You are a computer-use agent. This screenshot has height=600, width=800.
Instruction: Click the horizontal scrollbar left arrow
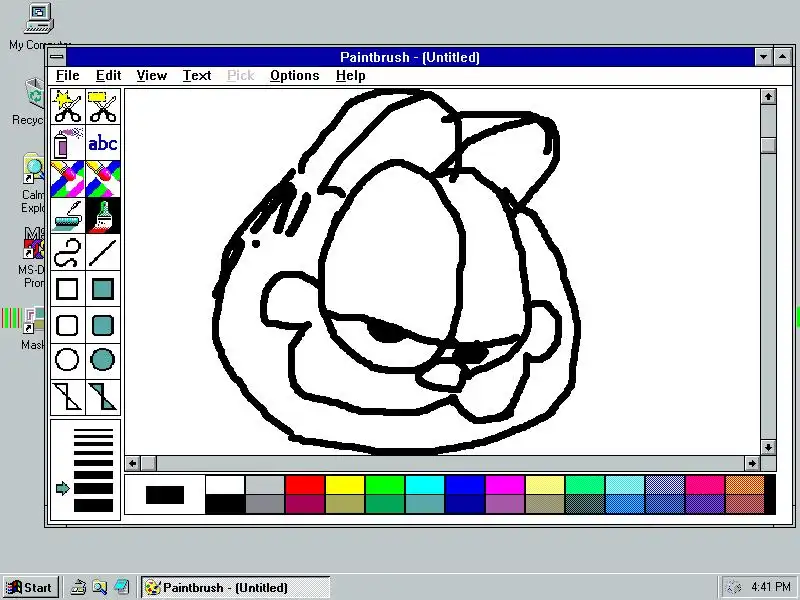pos(133,463)
